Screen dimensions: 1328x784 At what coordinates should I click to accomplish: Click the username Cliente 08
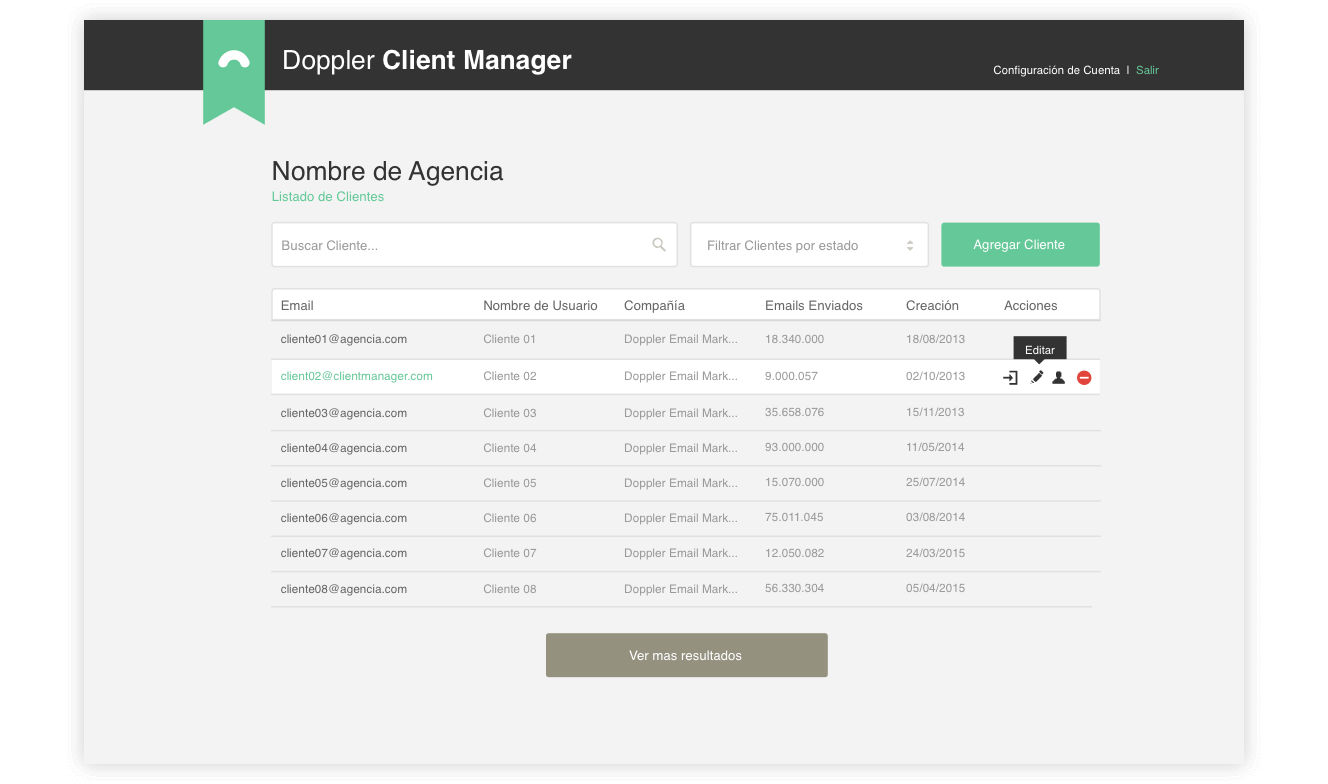click(510, 589)
